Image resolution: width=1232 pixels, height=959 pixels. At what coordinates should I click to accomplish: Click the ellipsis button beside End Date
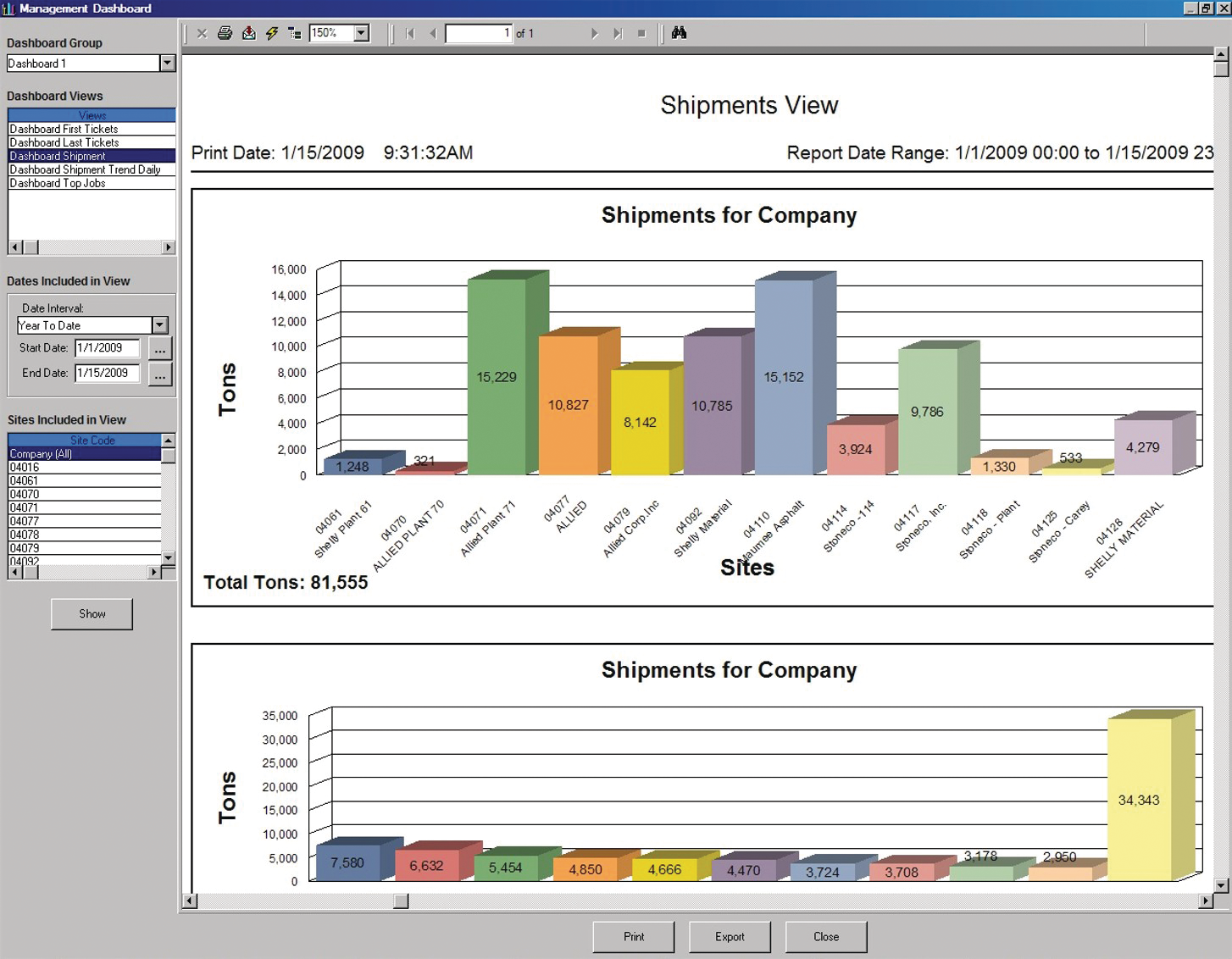pos(160,374)
